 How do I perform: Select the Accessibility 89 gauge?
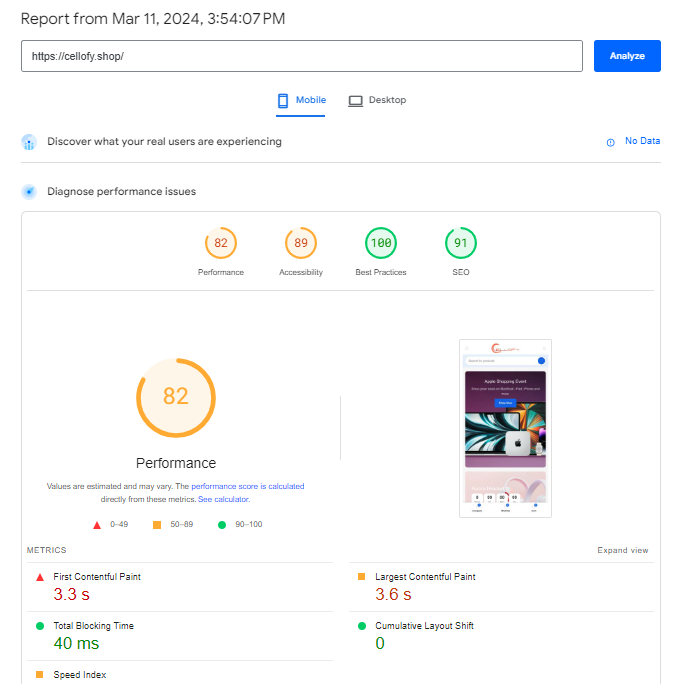[301, 243]
